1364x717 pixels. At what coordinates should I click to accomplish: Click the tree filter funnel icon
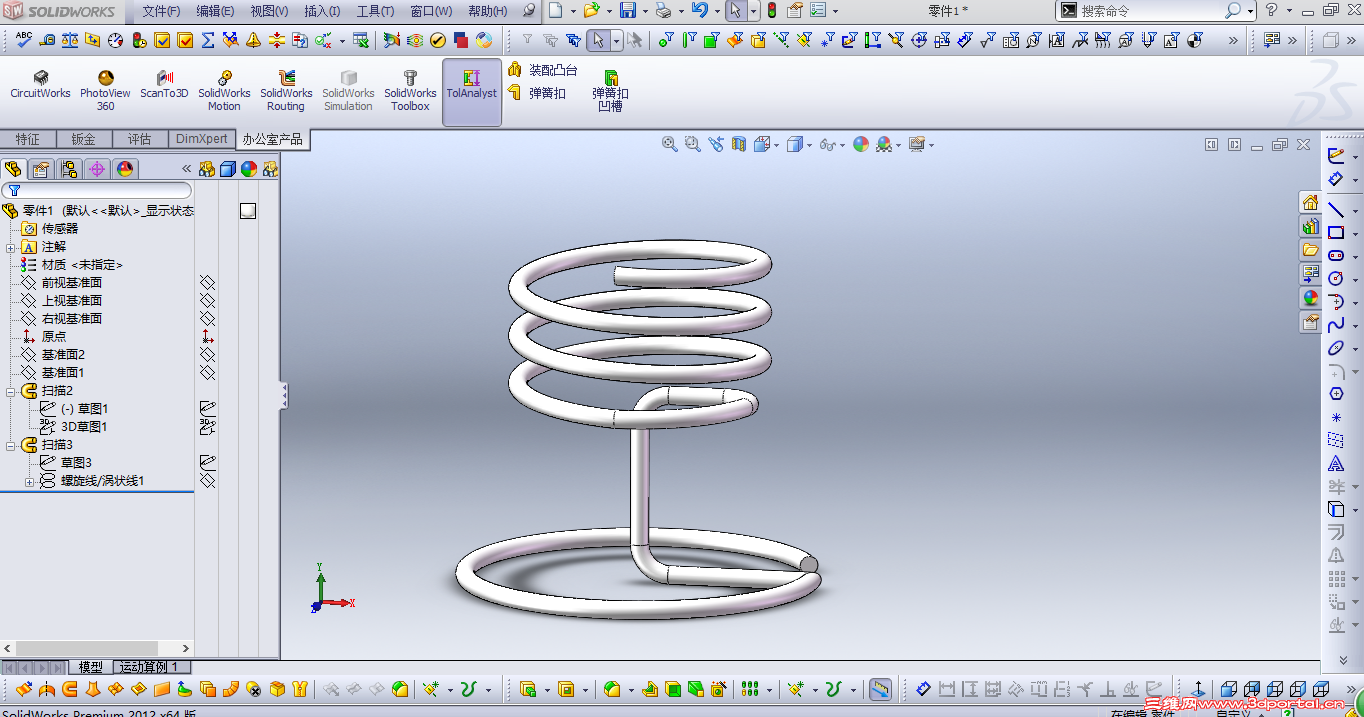14,190
